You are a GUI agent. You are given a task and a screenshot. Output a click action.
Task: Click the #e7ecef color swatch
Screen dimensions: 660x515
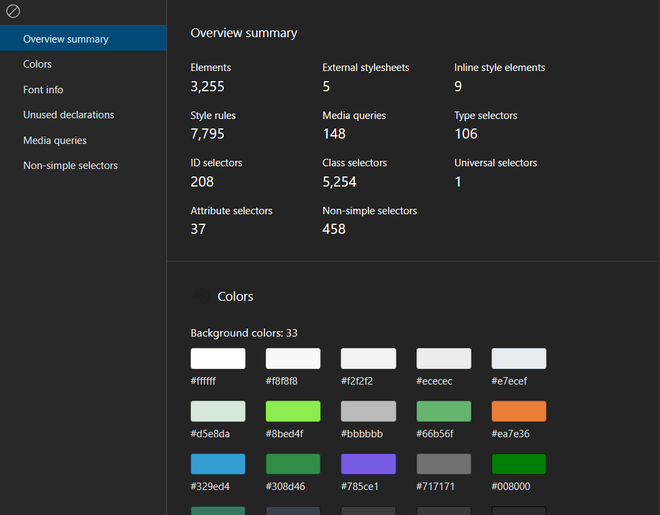pos(519,359)
